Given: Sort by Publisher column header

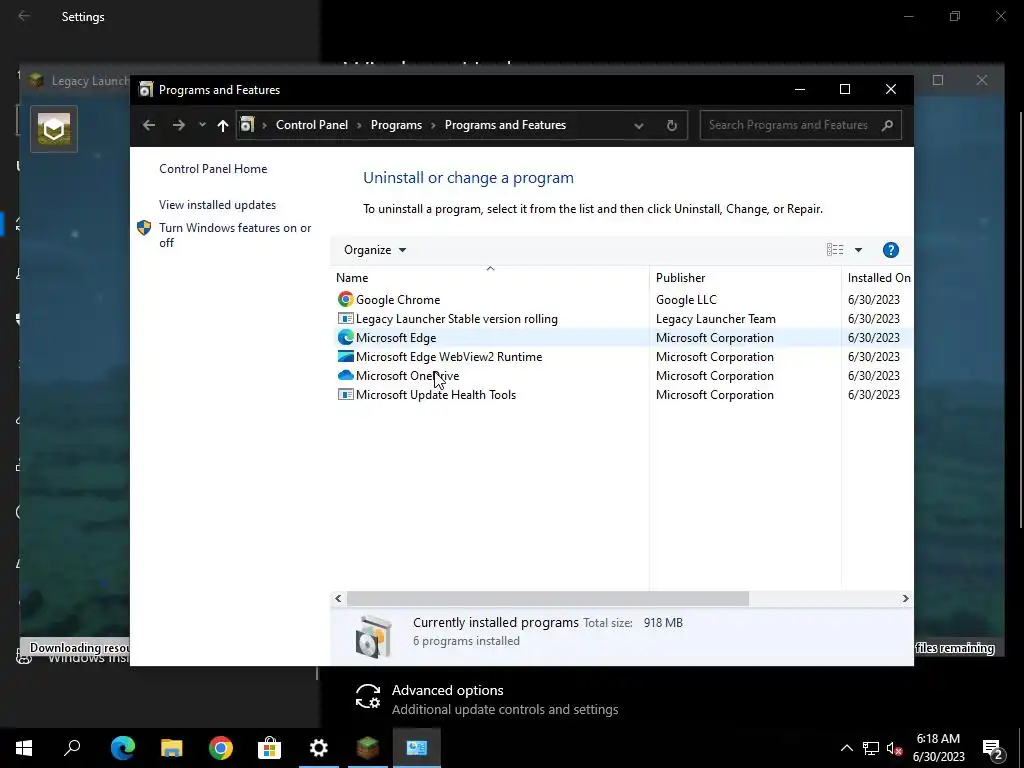Looking at the screenshot, I should [x=745, y=278].
